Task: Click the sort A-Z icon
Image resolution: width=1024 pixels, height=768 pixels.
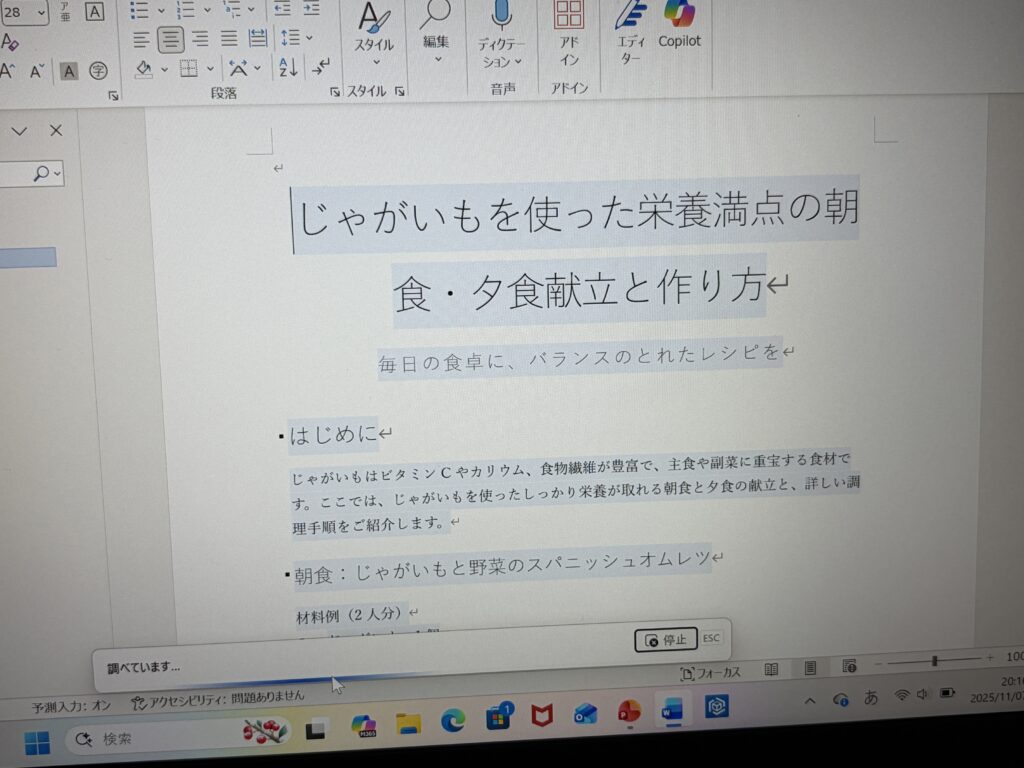Action: tap(288, 69)
